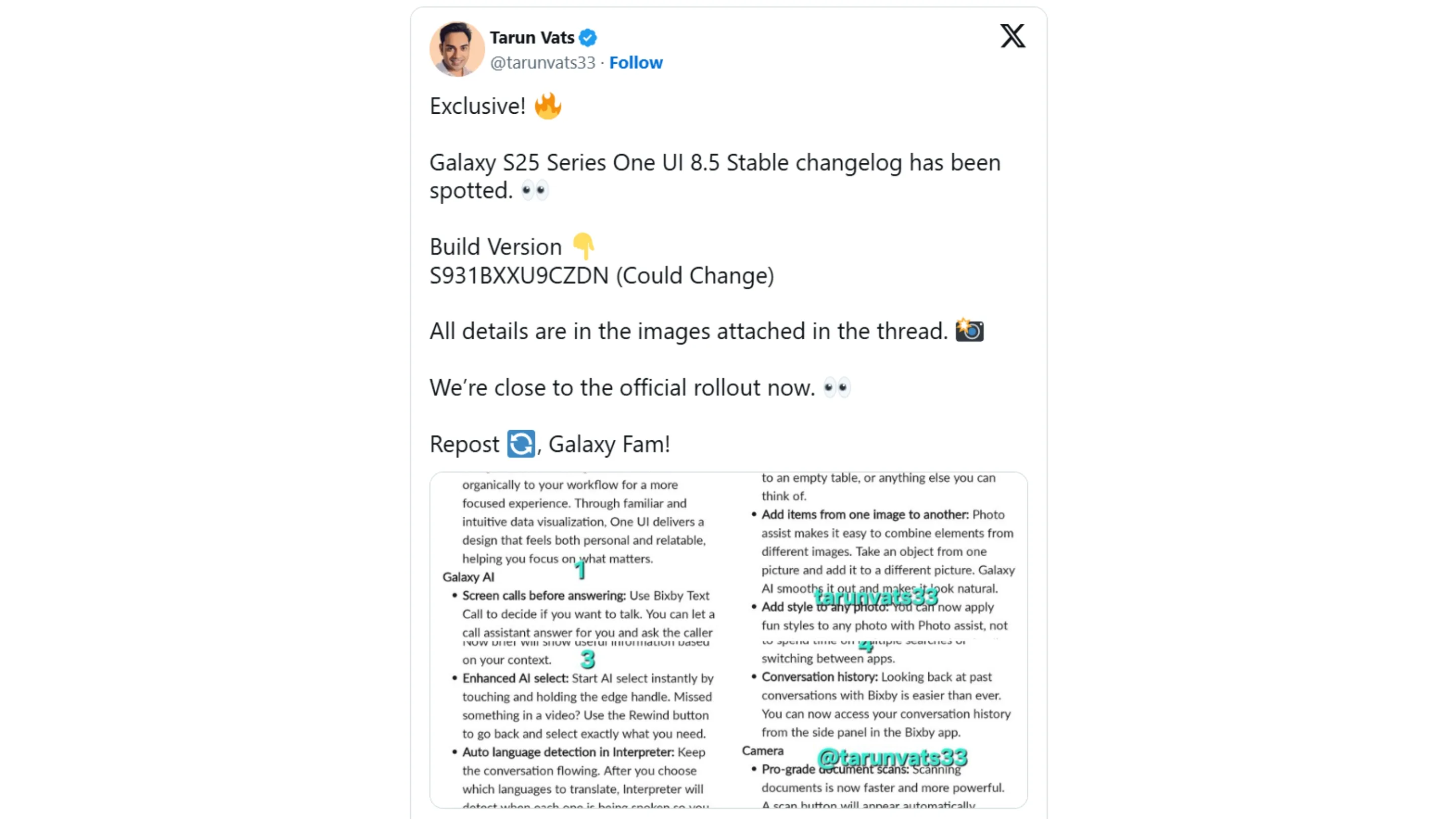Click the pointing-down emoji beside Build Version
This screenshot has width=1456, height=819.
click(x=583, y=246)
